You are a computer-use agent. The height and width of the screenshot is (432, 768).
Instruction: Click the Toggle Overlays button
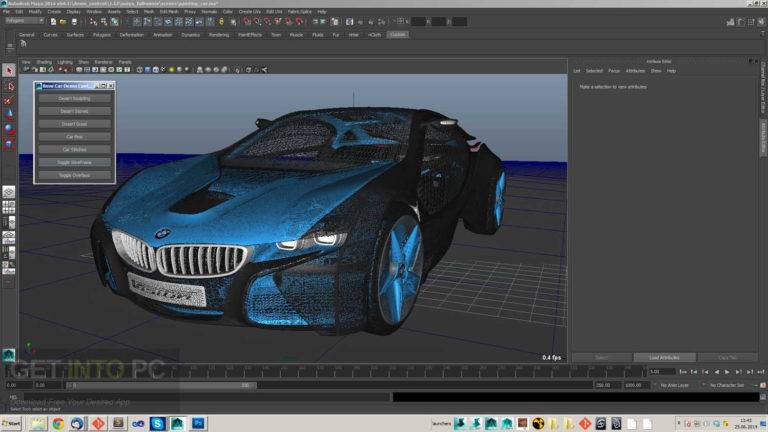(x=74, y=175)
